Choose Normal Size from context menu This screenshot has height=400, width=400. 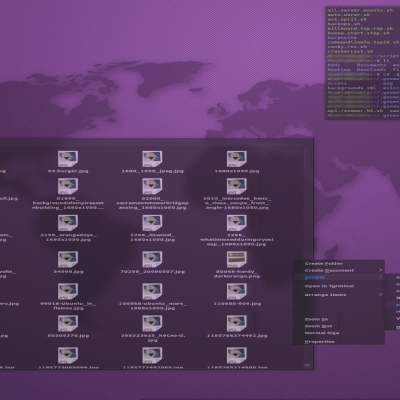pyautogui.click(x=338, y=333)
